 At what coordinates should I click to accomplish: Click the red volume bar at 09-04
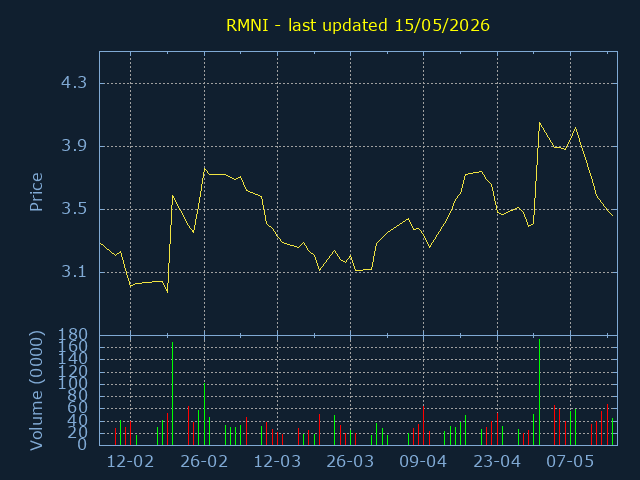click(423, 426)
